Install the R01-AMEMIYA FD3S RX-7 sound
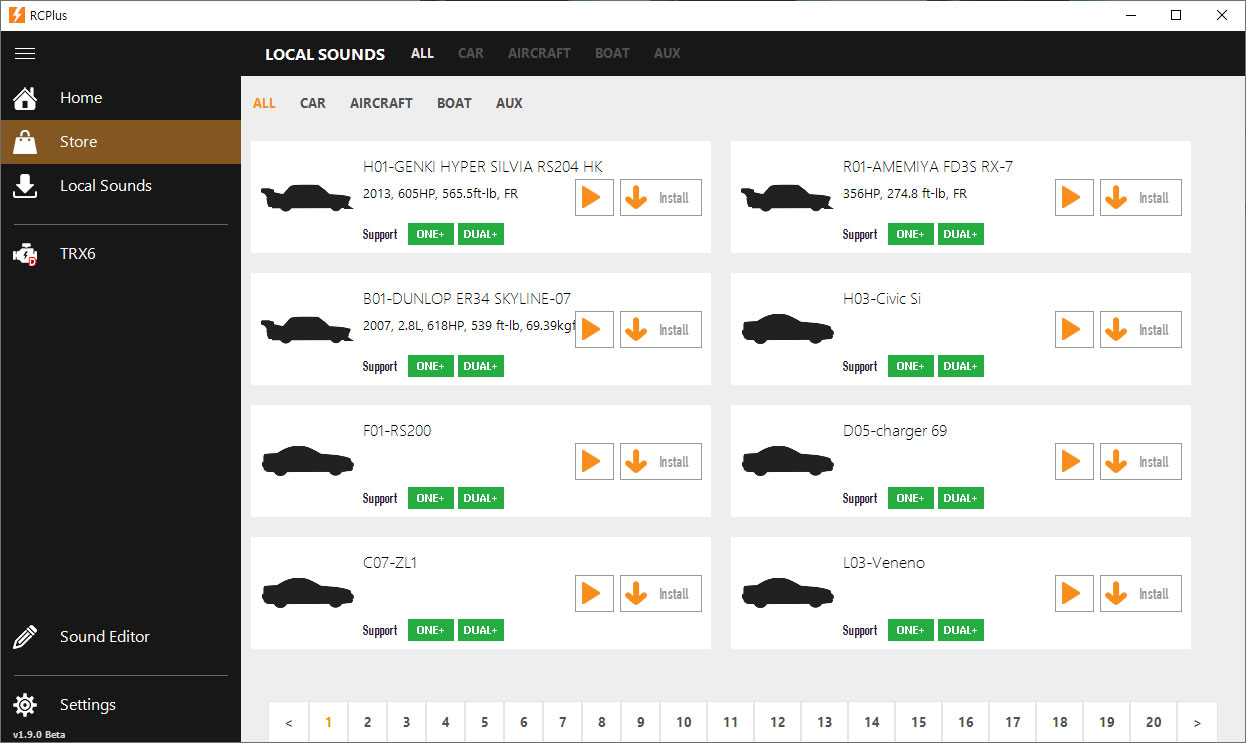Viewport: 1246px width, 743px height. (1141, 198)
